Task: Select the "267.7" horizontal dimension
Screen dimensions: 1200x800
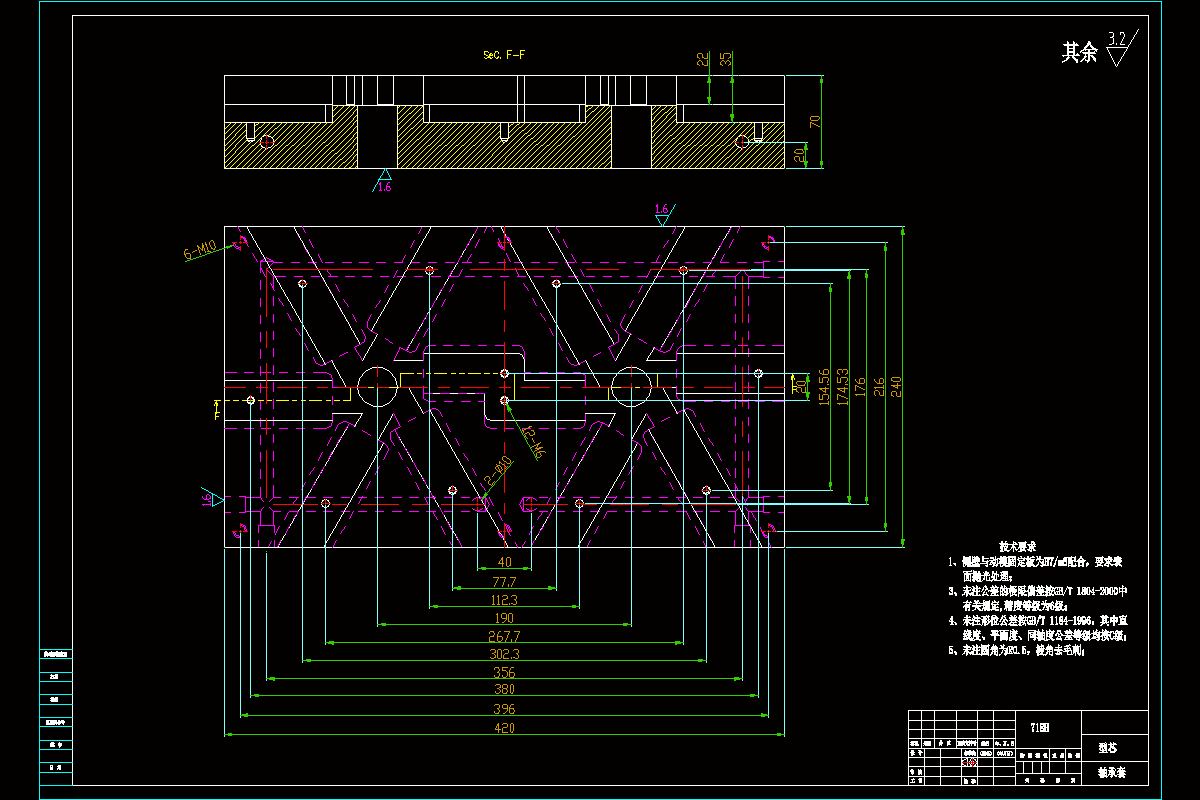Action: 504,636
